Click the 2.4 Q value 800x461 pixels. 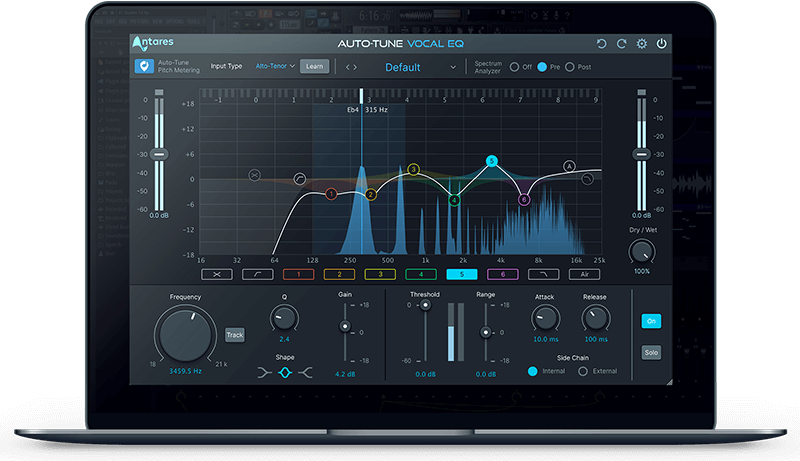(284, 339)
